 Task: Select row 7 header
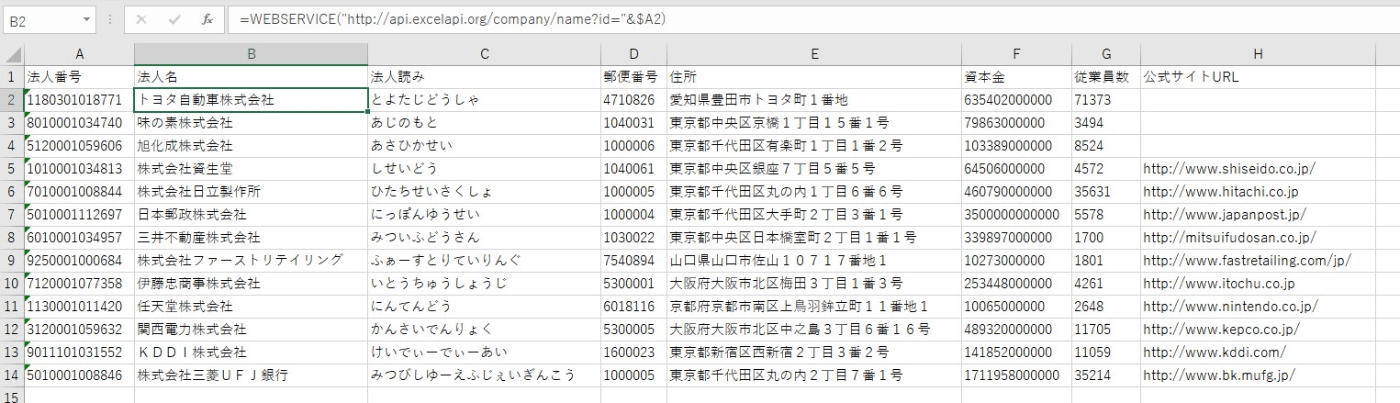pyautogui.click(x=12, y=214)
